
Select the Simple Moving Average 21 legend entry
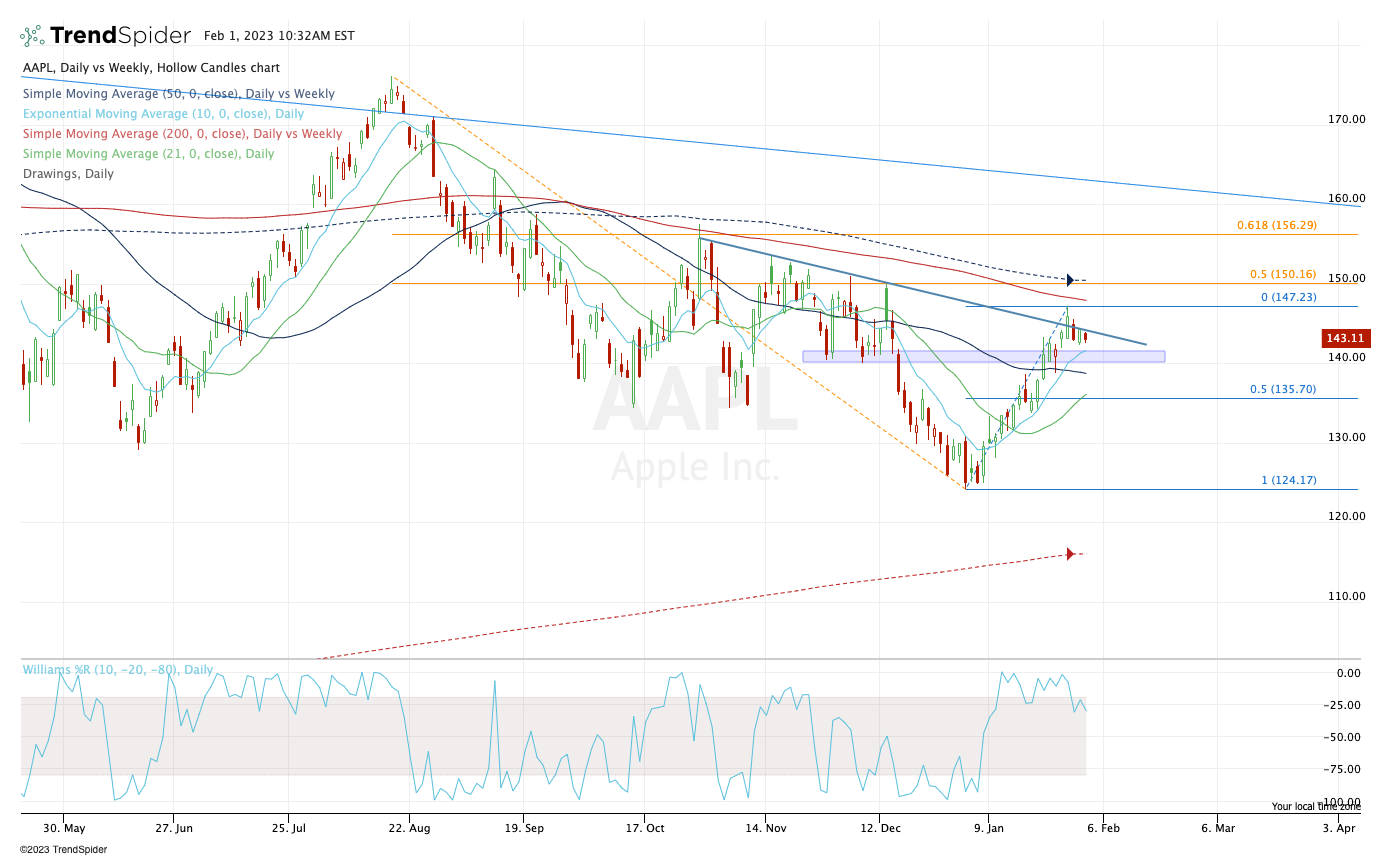click(149, 154)
